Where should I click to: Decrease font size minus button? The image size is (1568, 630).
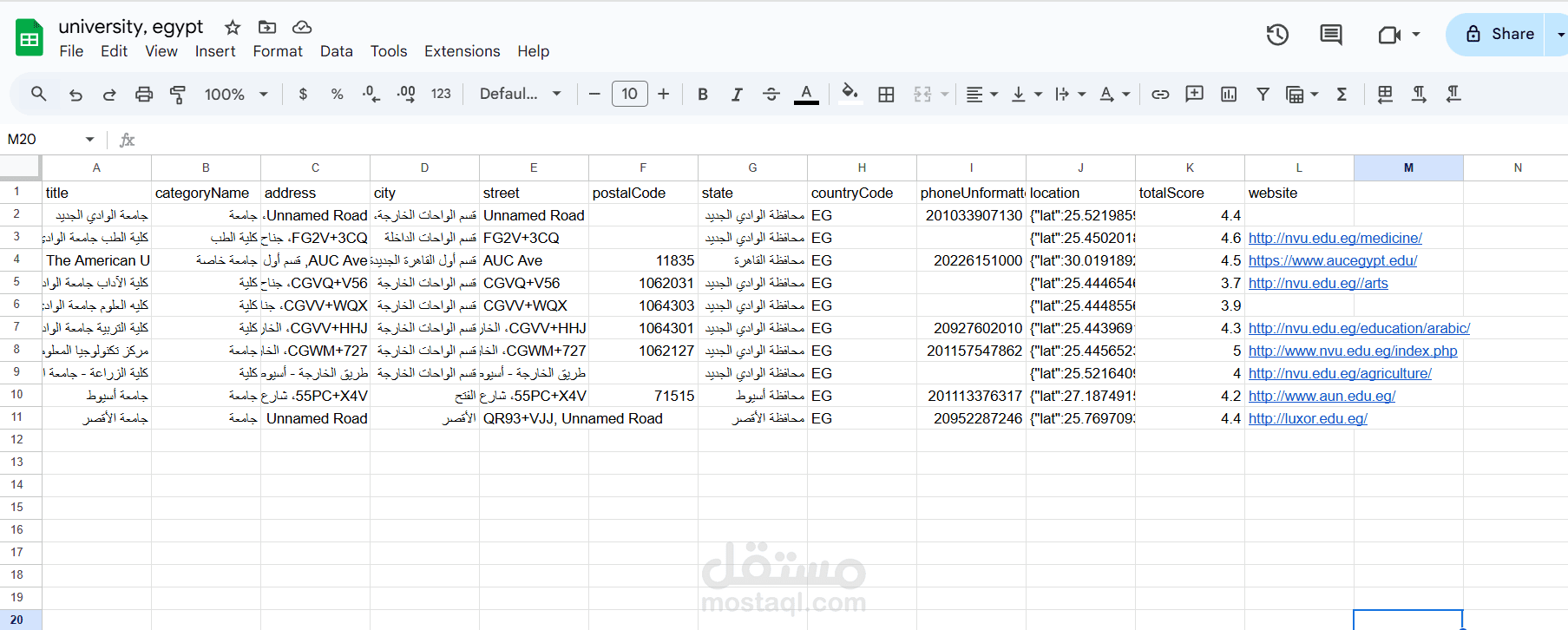point(594,94)
